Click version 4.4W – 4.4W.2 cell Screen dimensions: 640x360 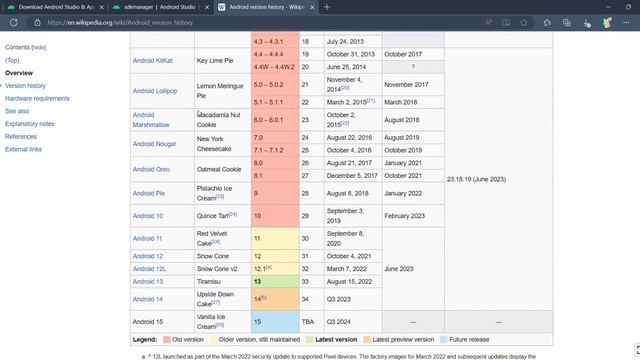point(275,67)
